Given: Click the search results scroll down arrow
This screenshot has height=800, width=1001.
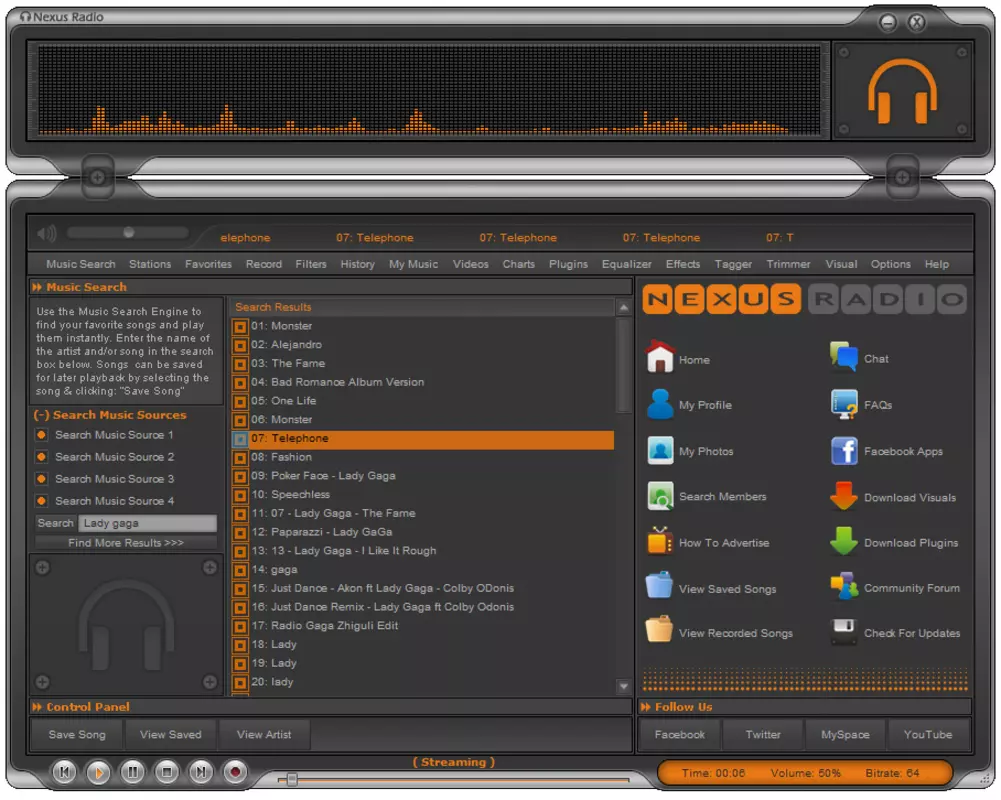Looking at the screenshot, I should (624, 686).
